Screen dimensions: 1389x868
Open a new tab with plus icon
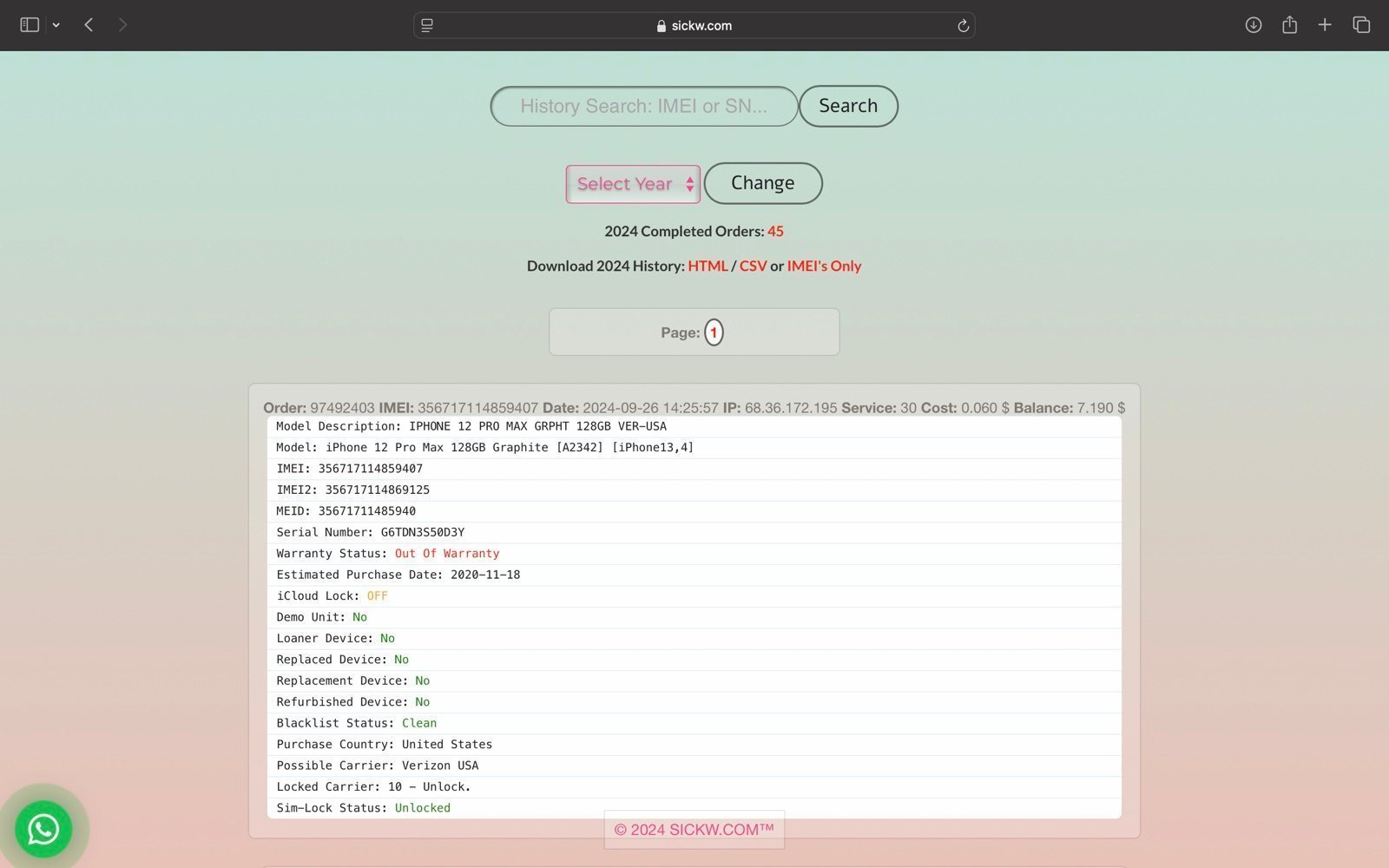click(x=1325, y=25)
